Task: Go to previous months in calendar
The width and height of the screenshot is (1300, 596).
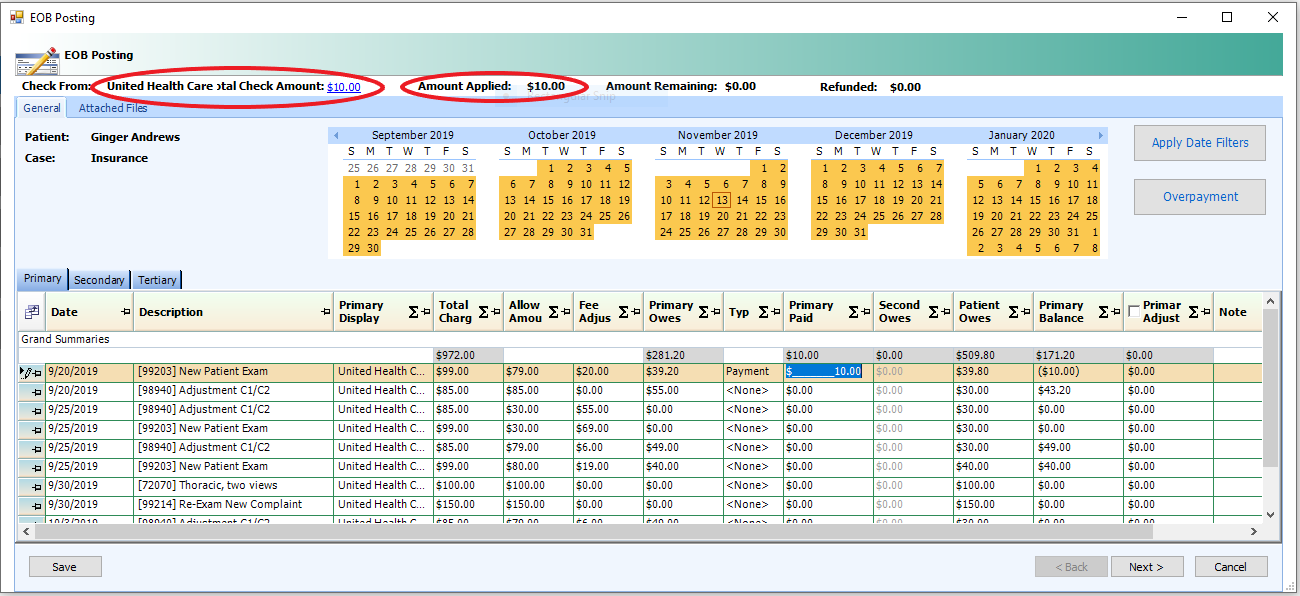Action: pos(336,135)
